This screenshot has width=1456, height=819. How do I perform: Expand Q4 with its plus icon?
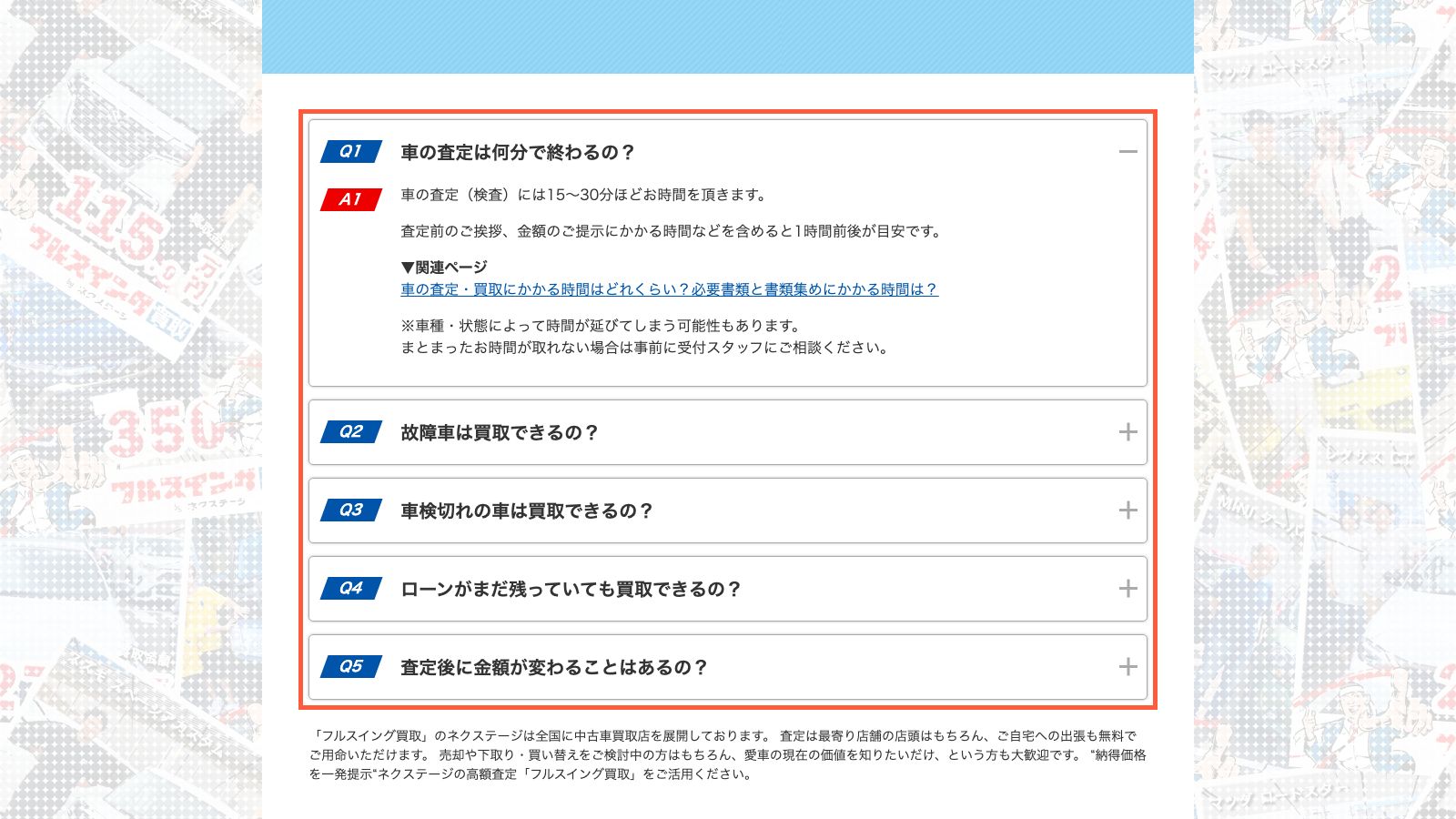[x=1127, y=589]
